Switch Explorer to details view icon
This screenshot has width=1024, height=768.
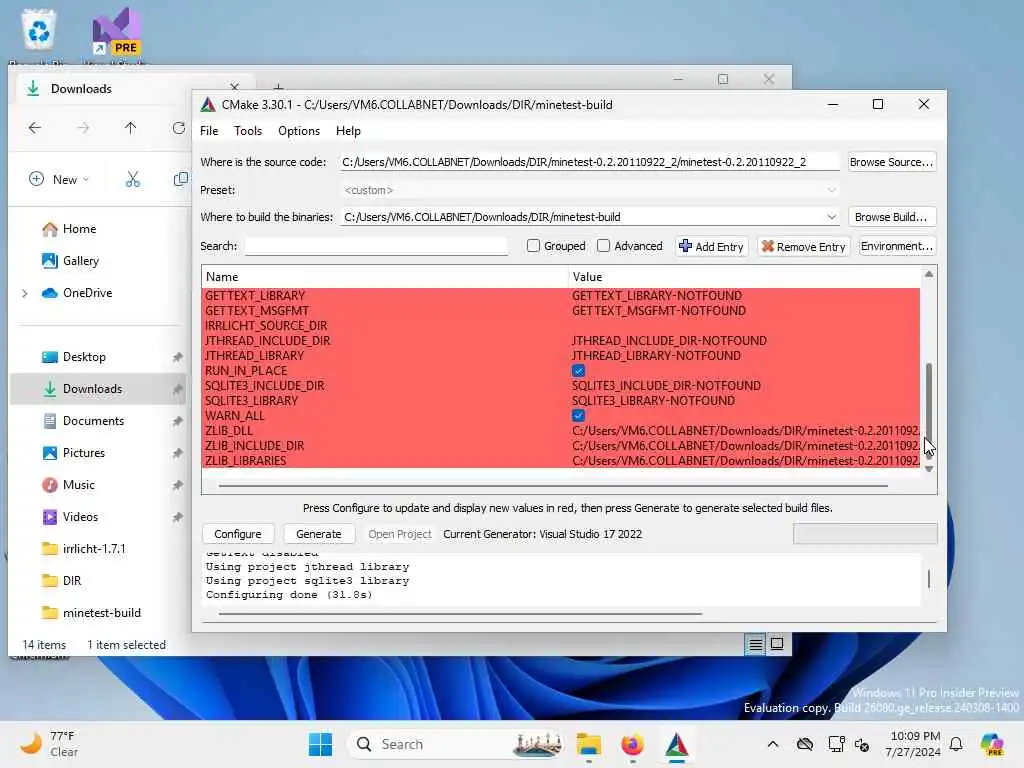(756, 645)
